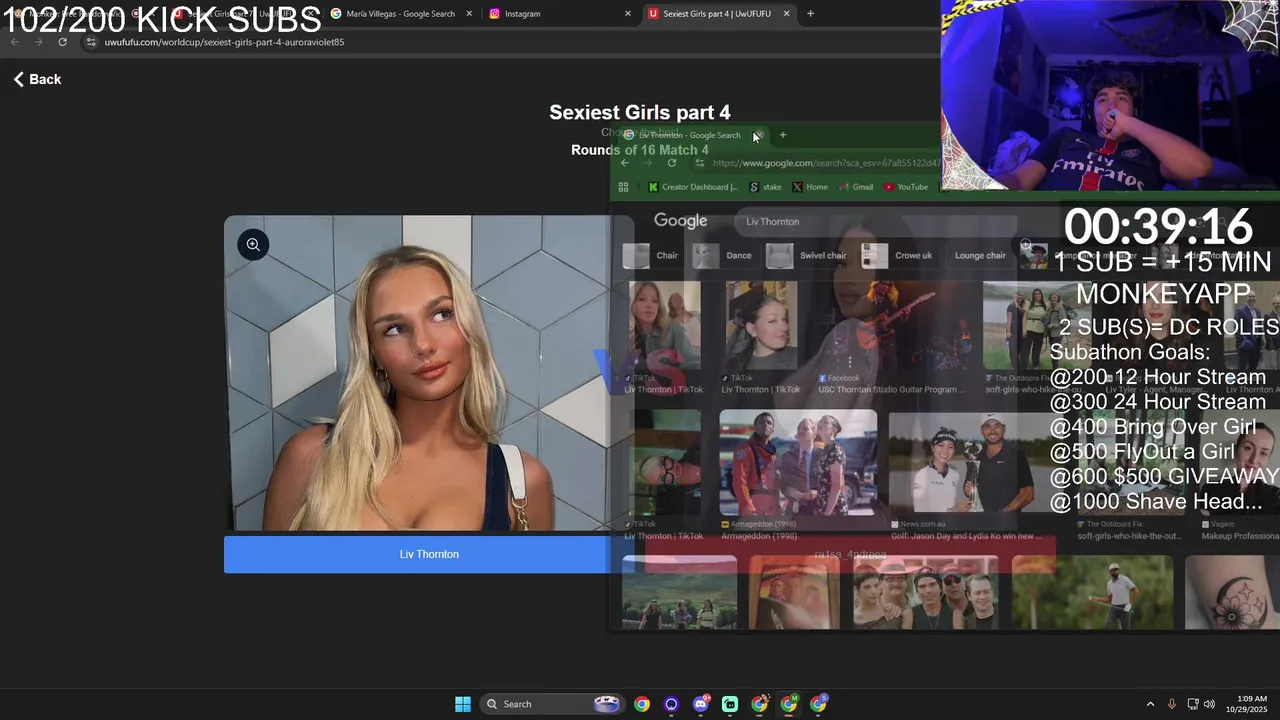This screenshot has width=1280, height=720.
Task: Click the taskbar Search box
Action: [x=551, y=704]
